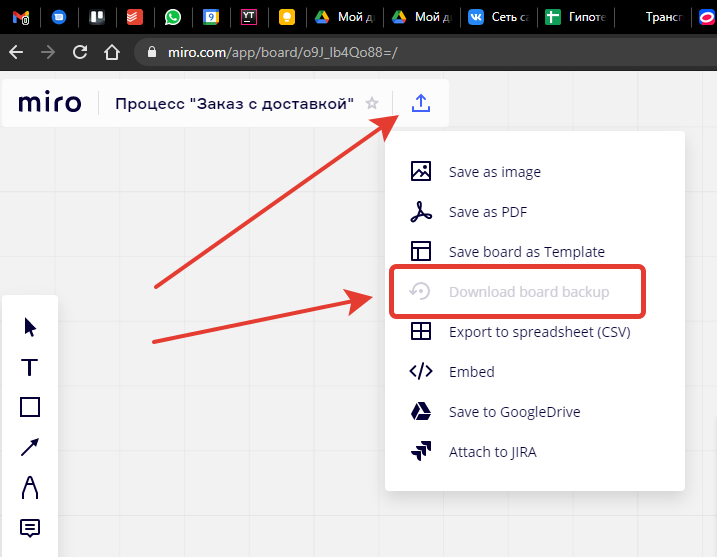Click the Miro logo

(50, 103)
